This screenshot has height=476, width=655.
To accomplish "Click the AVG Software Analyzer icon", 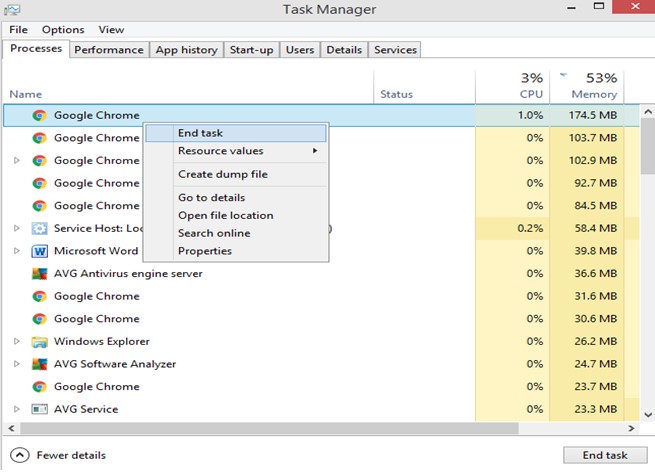I will [39, 364].
